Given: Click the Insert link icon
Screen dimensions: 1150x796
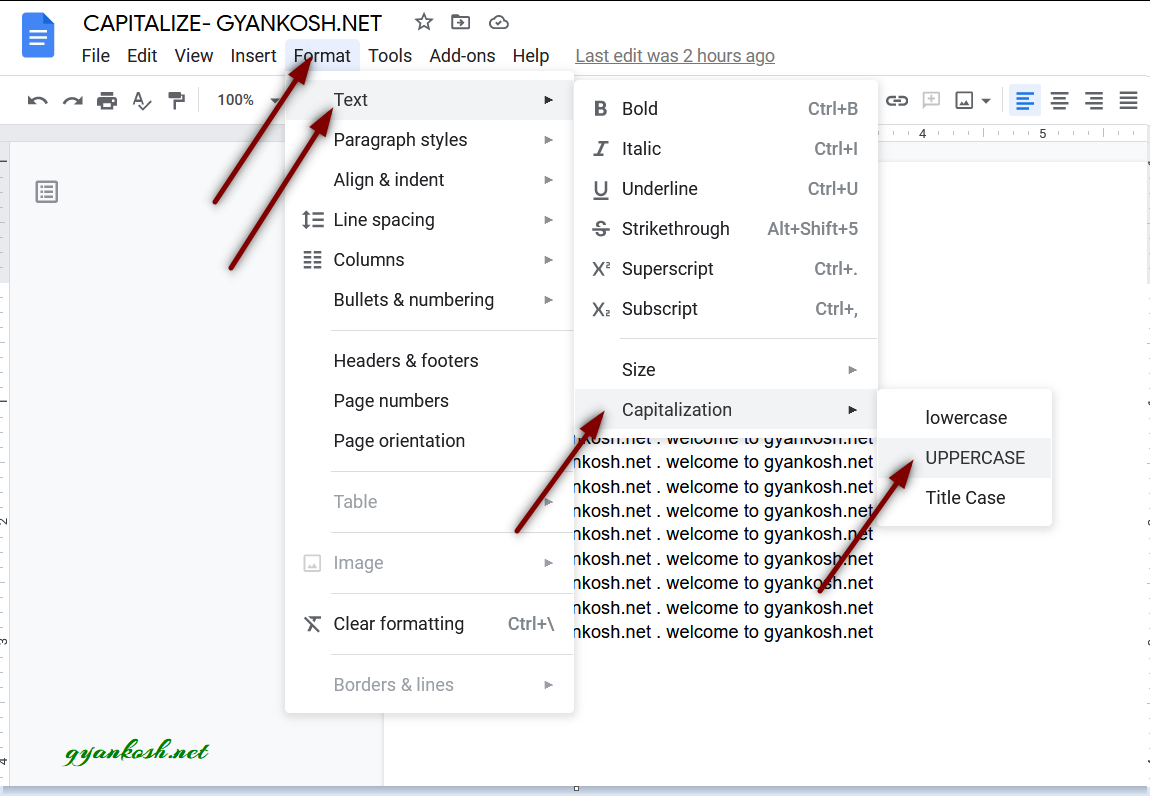Looking at the screenshot, I should (x=897, y=99).
